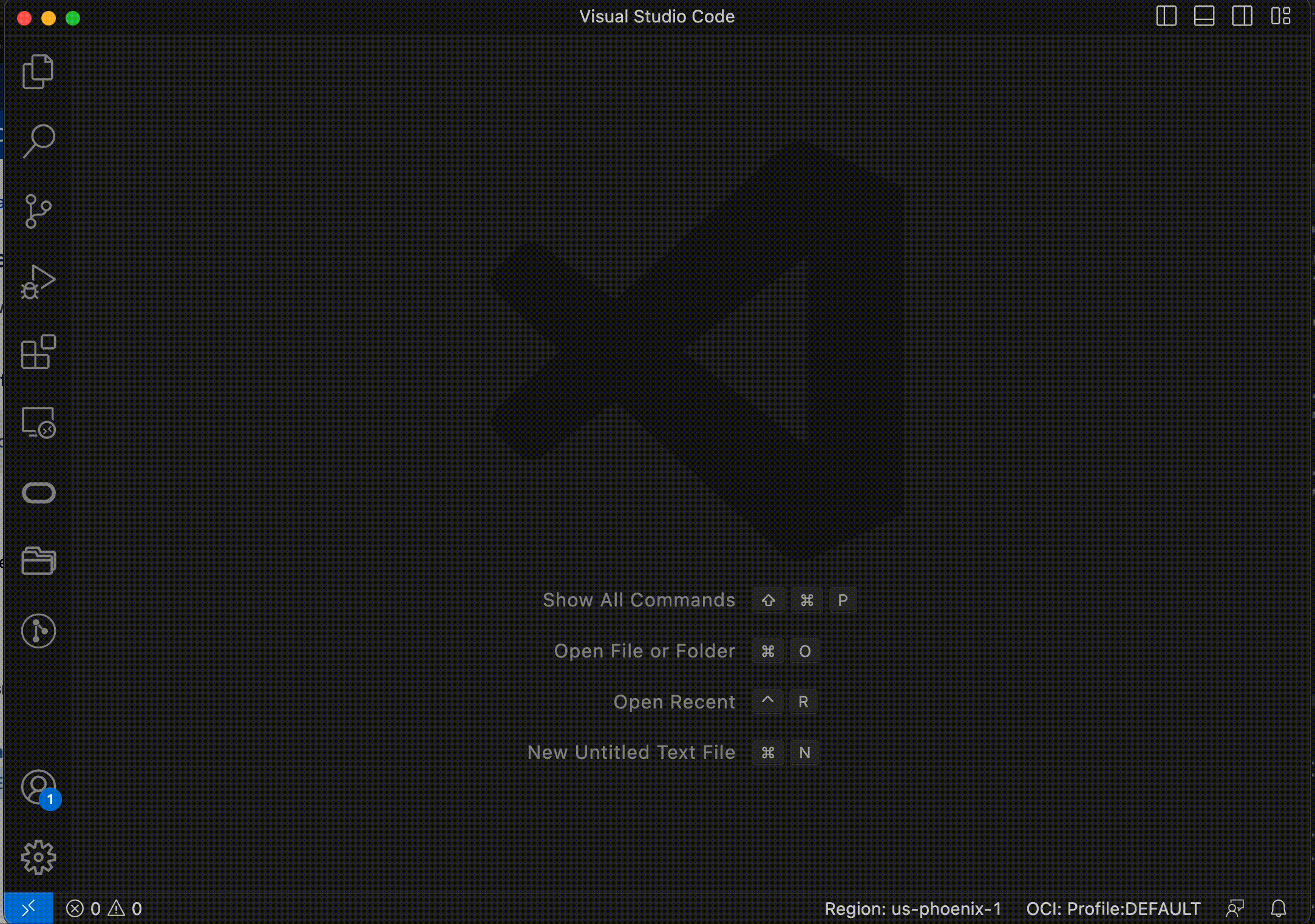Toggle Secondary Side Bar layout button
This screenshot has height=924, width=1315.
[1242, 16]
